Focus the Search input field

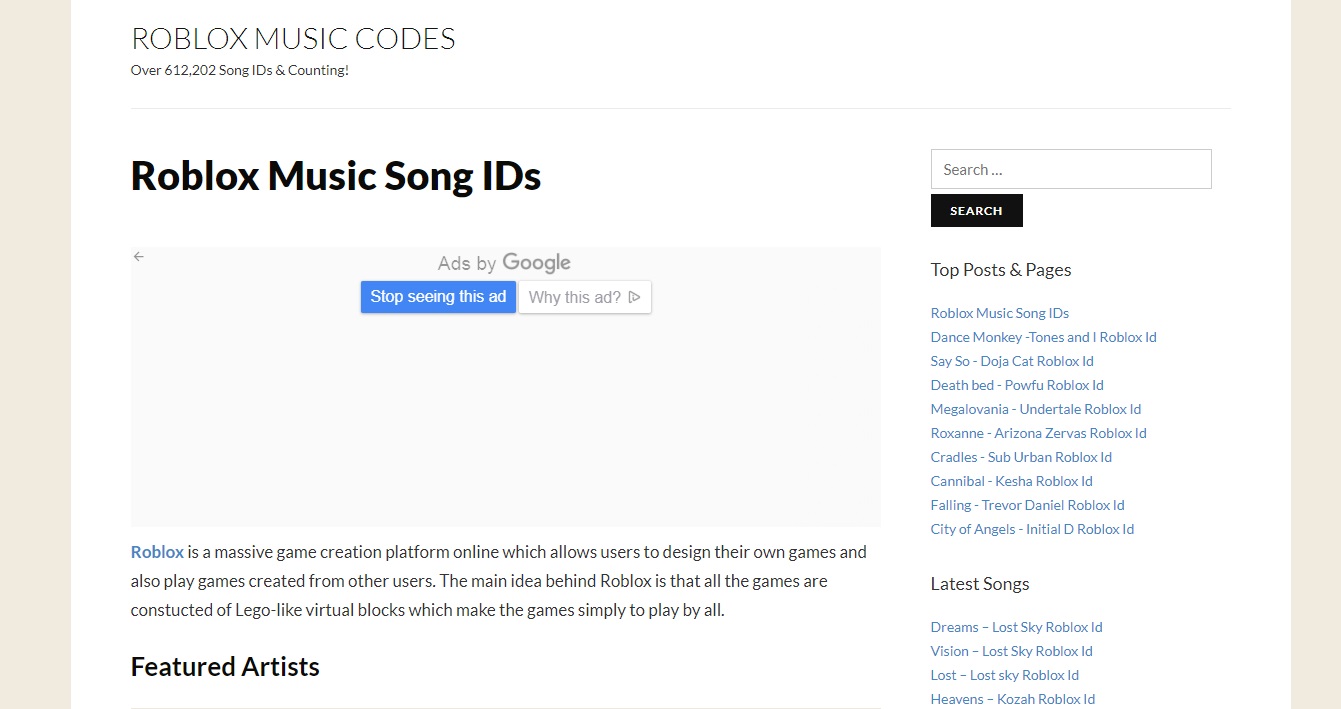pyautogui.click(x=1070, y=169)
